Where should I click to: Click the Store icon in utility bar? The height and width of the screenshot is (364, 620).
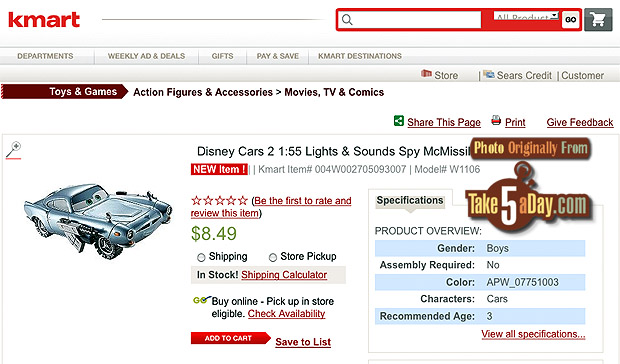[426, 74]
